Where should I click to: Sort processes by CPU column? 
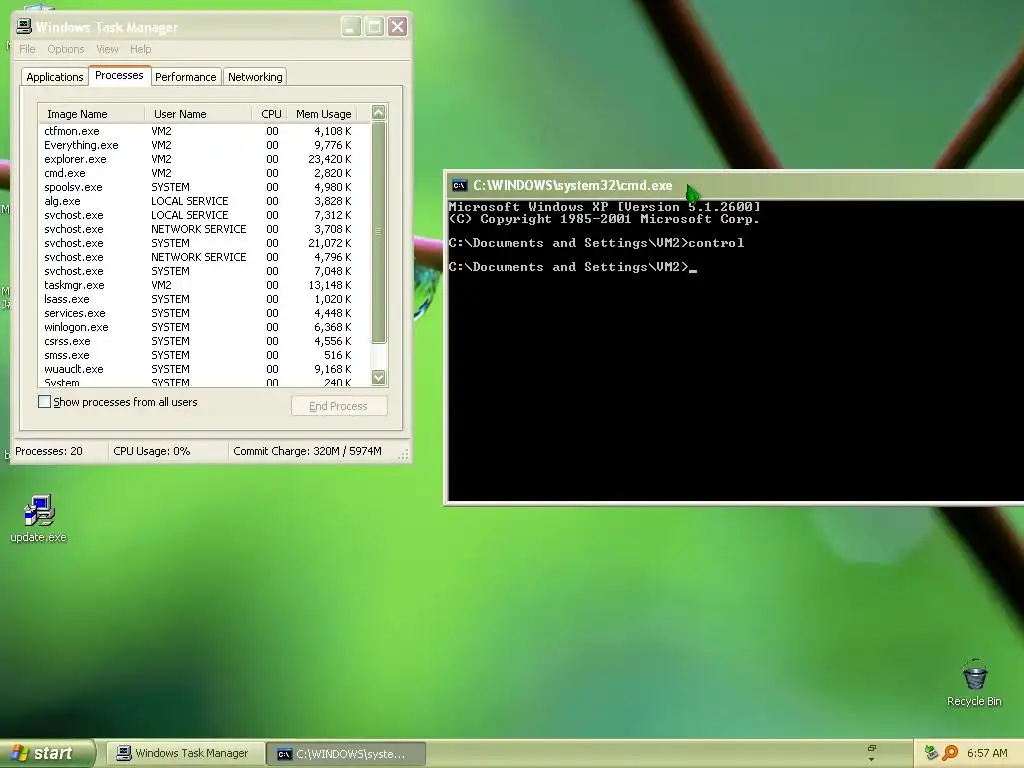pos(270,114)
